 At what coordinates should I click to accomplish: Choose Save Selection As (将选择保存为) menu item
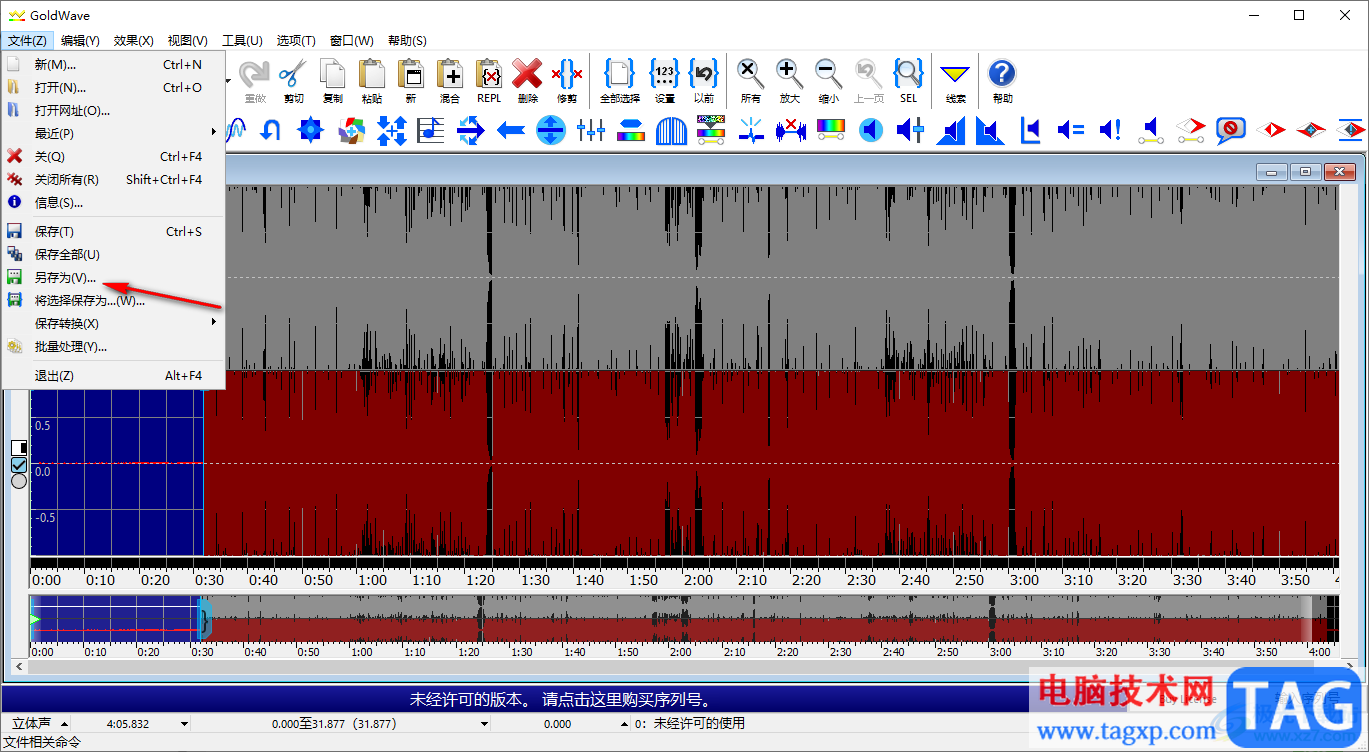[x=114, y=300]
